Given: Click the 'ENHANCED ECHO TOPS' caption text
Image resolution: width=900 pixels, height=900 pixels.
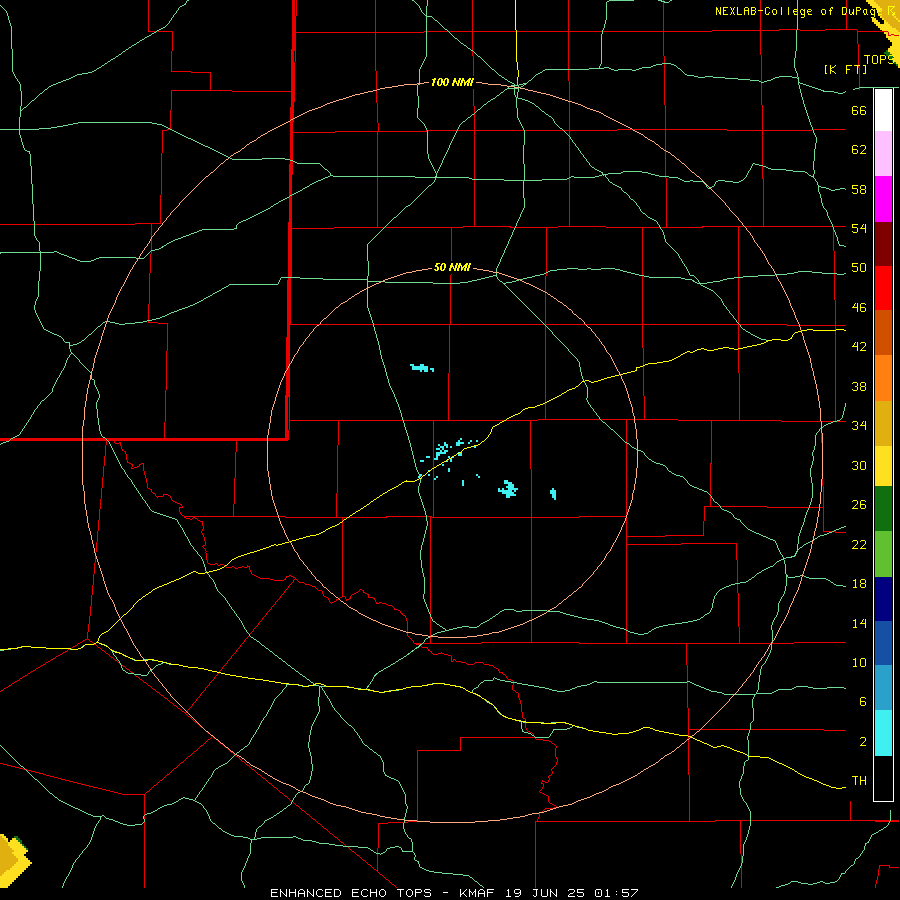Looking at the screenshot, I should (351, 893).
